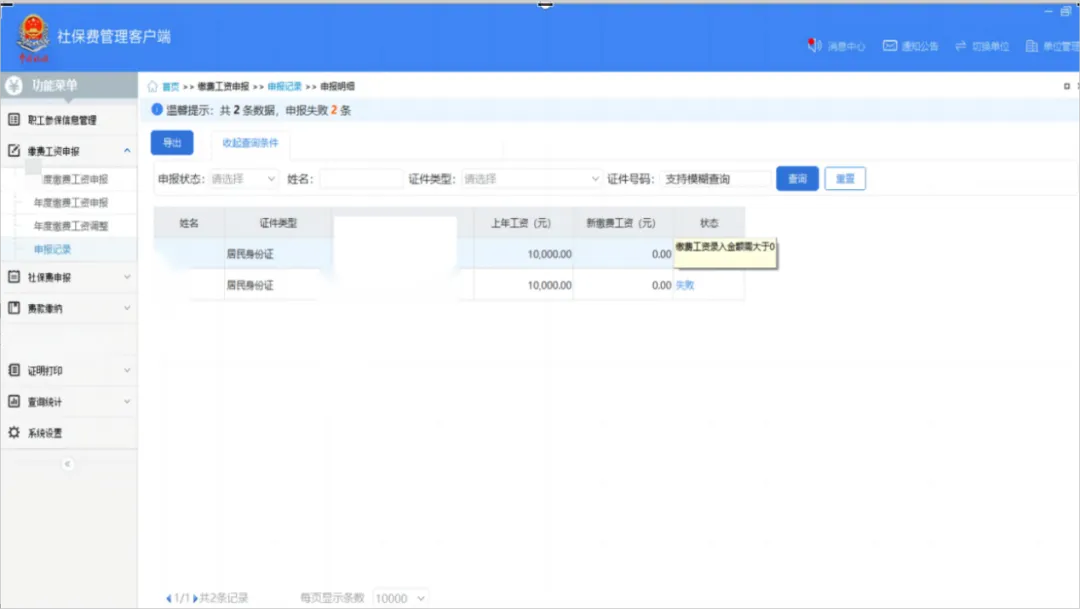Click the 社保费申报 sidebar icon

[14, 276]
